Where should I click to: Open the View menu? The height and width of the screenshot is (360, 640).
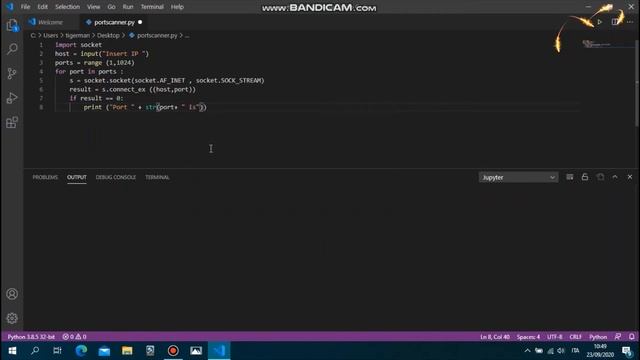click(x=93, y=7)
